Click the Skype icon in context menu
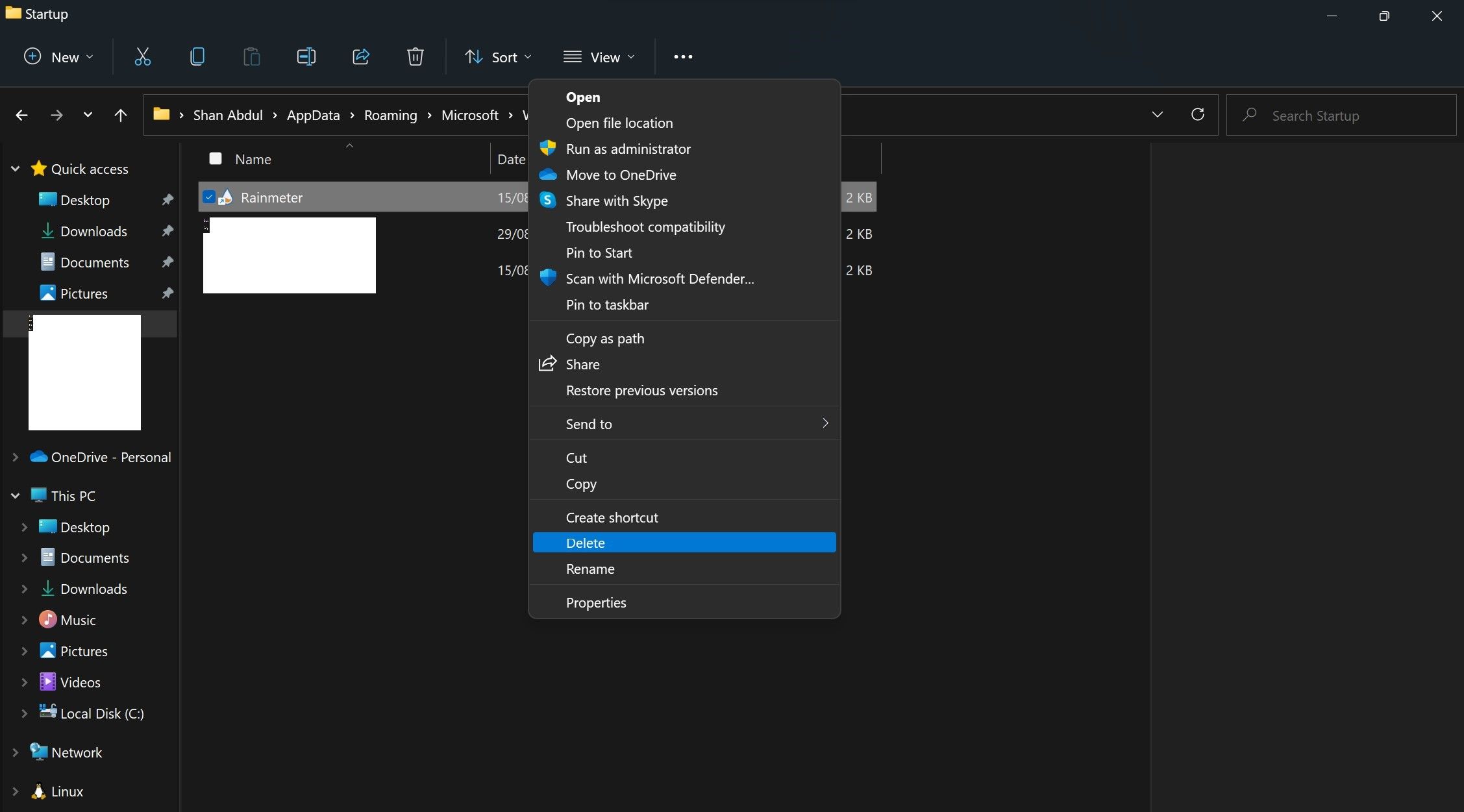Viewport: 1464px width, 812px height. tap(548, 201)
